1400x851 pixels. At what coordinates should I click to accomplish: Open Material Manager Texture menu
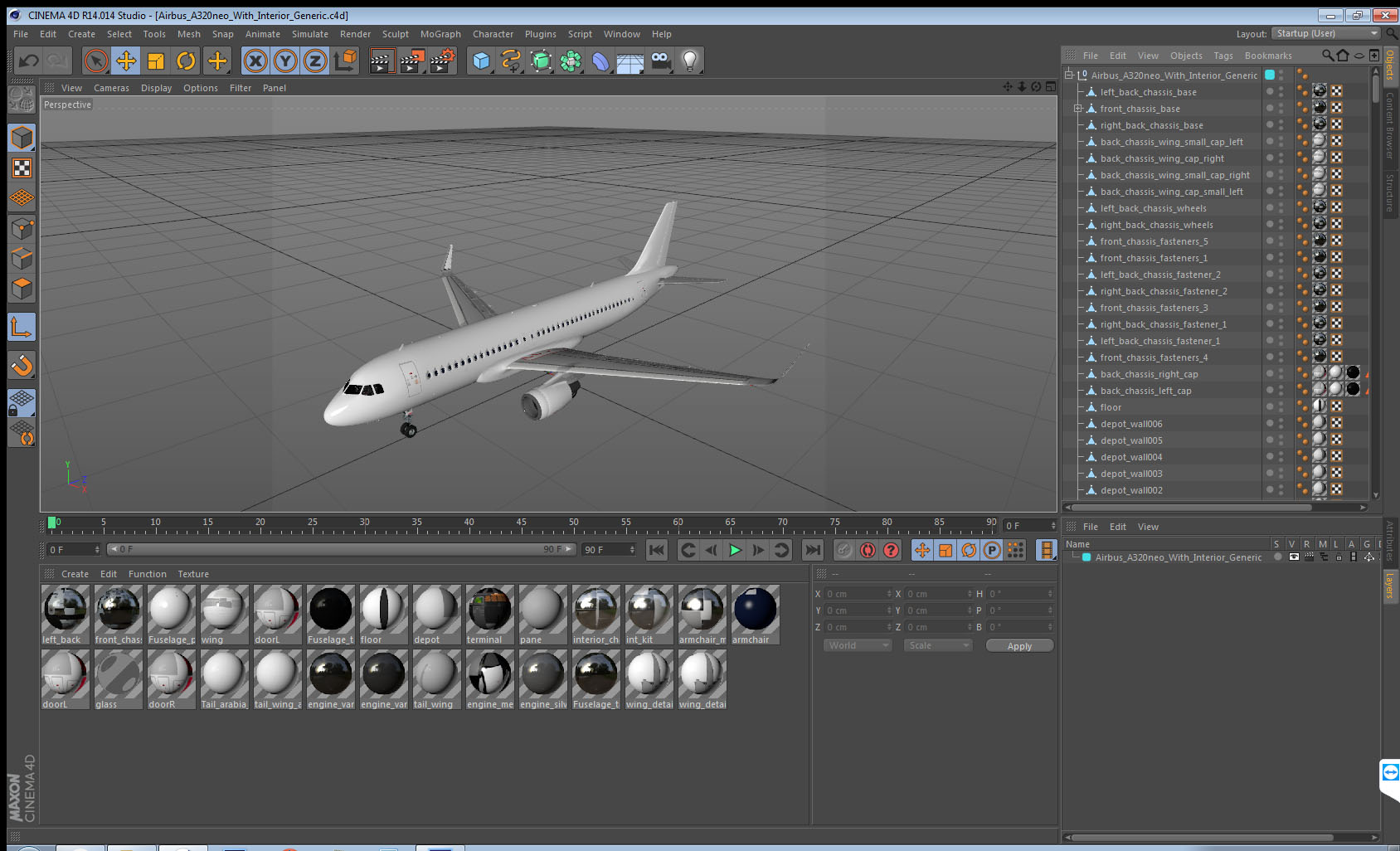pos(193,574)
